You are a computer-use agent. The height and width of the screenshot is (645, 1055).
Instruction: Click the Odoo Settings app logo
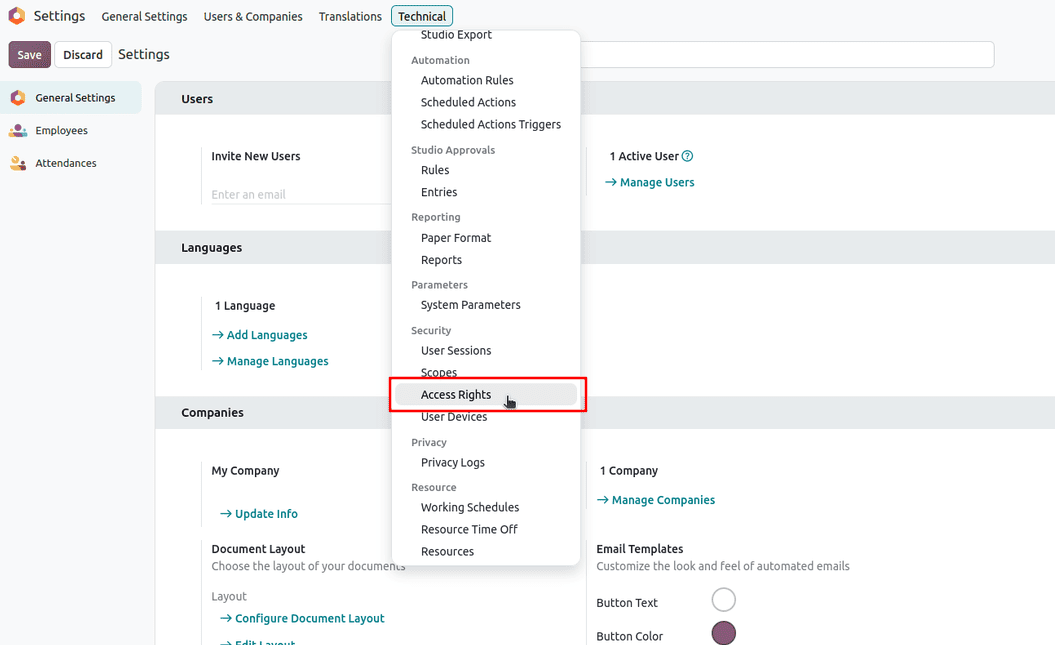(x=17, y=15)
